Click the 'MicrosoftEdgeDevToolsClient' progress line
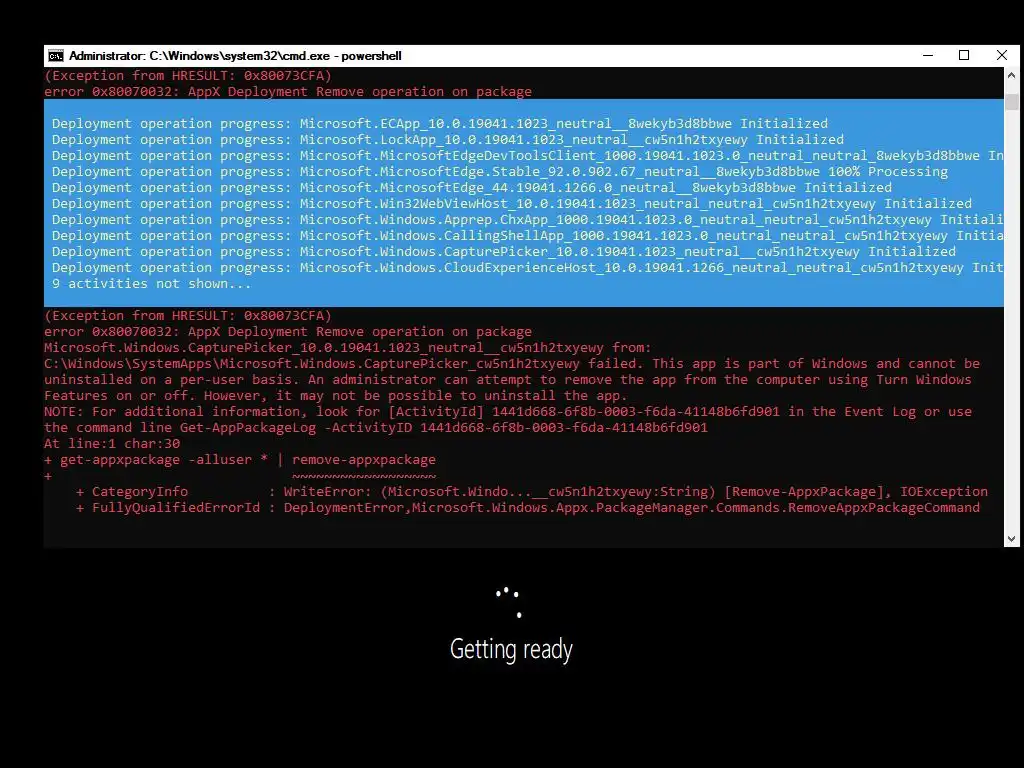 [527, 155]
